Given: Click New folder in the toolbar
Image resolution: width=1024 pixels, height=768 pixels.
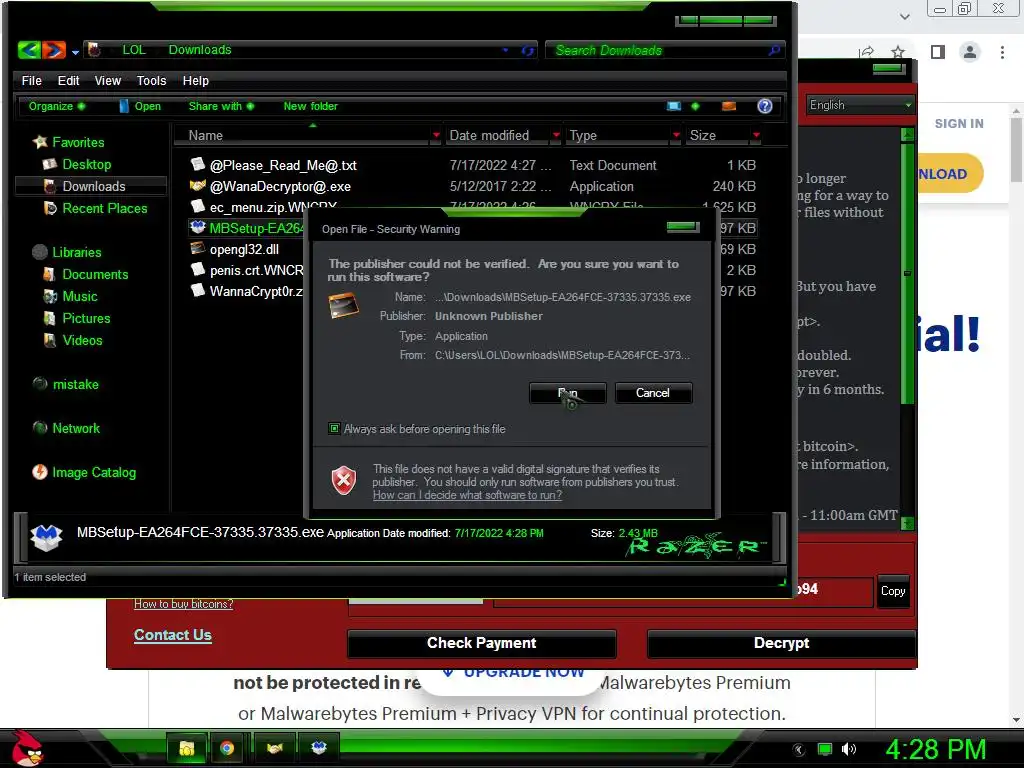Looking at the screenshot, I should point(310,106).
